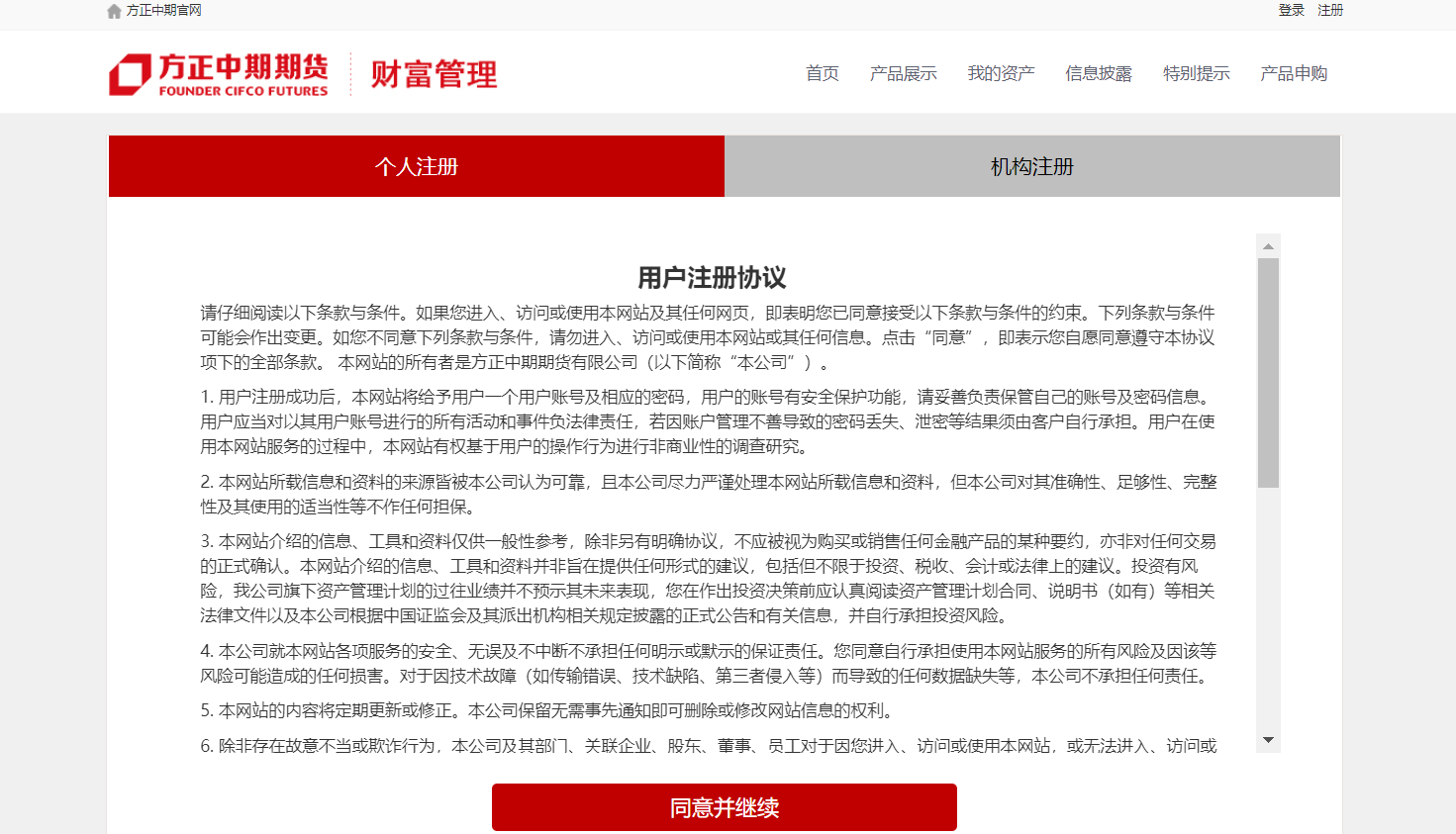
Task: Click the 财富管理 heading next to logo
Action: (x=434, y=74)
